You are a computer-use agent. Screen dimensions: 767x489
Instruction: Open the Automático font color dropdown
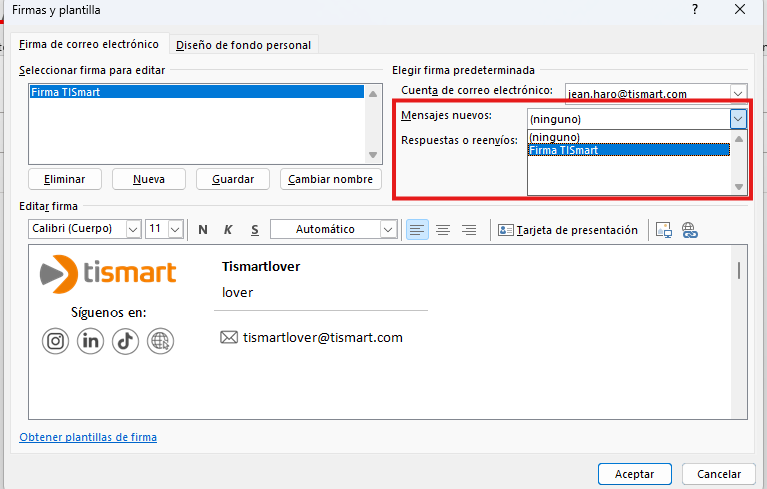(x=388, y=229)
